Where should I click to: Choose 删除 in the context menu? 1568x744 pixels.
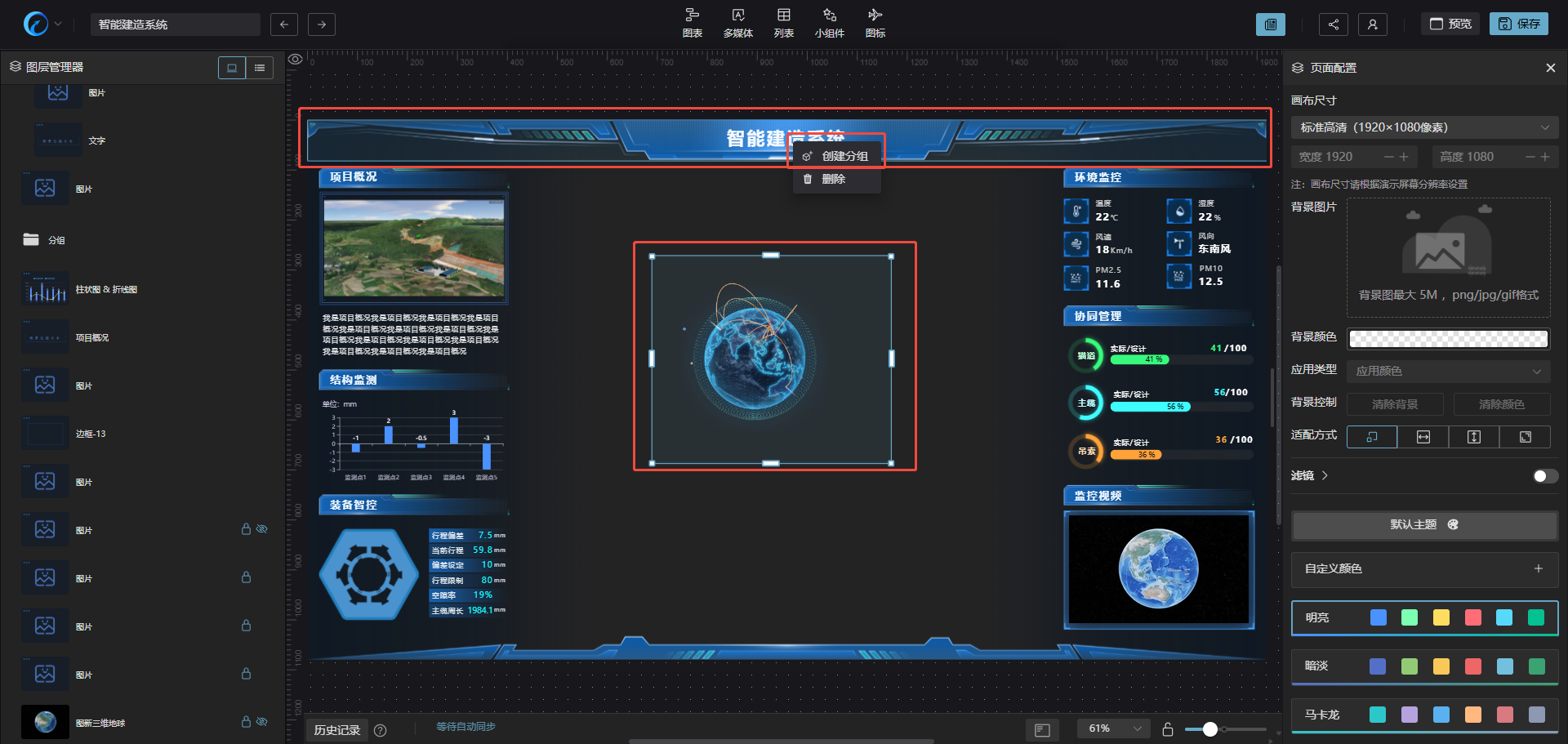(x=833, y=179)
